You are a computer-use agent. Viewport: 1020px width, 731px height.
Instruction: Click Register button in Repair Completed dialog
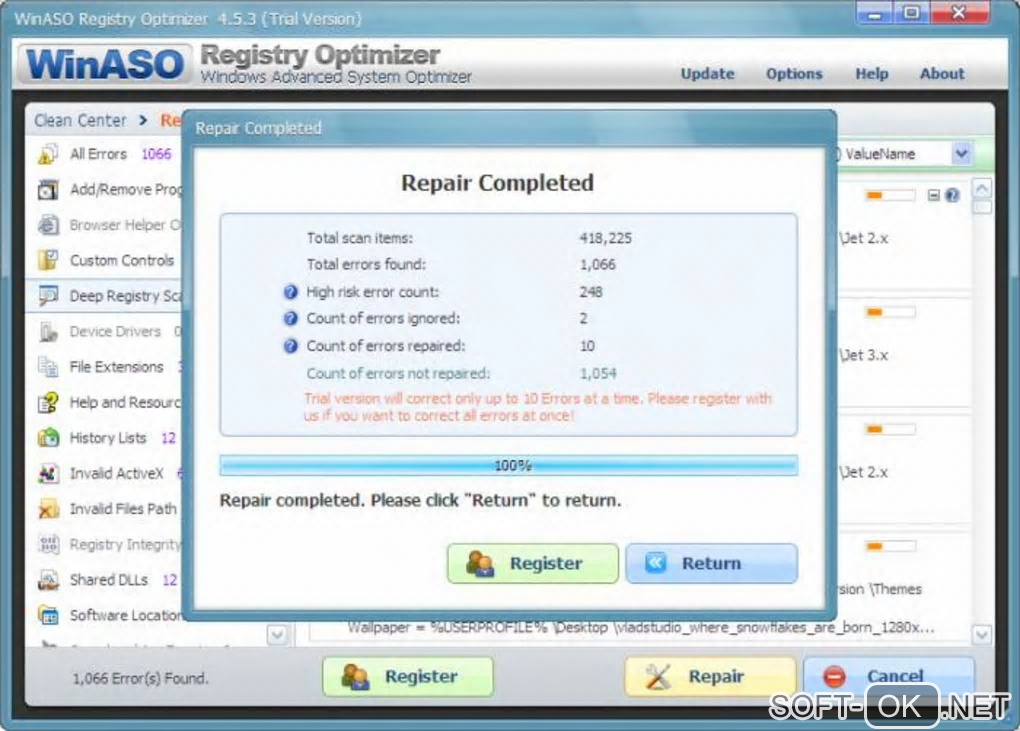[533, 563]
